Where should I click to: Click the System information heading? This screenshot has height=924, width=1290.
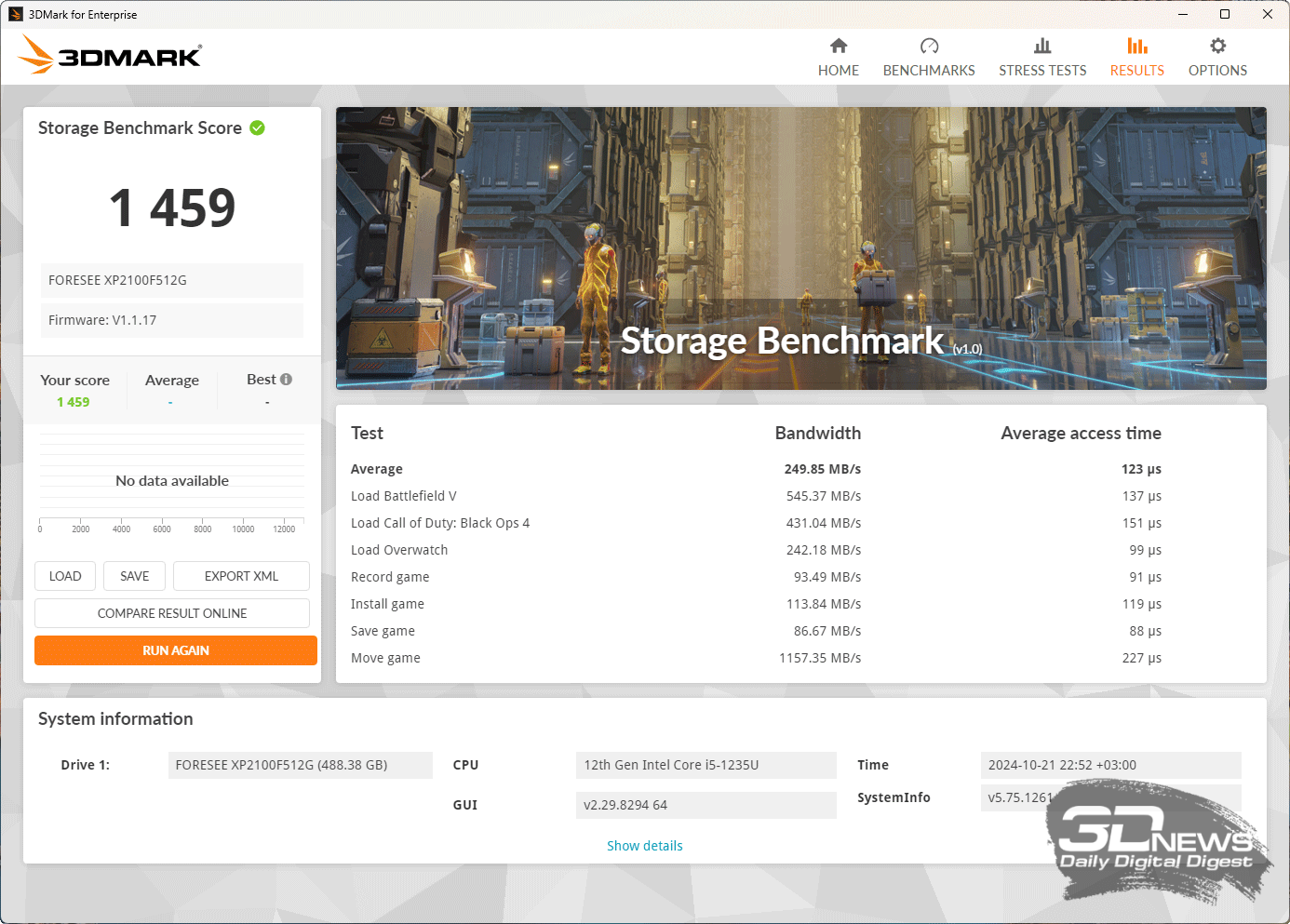pyautogui.click(x=115, y=718)
